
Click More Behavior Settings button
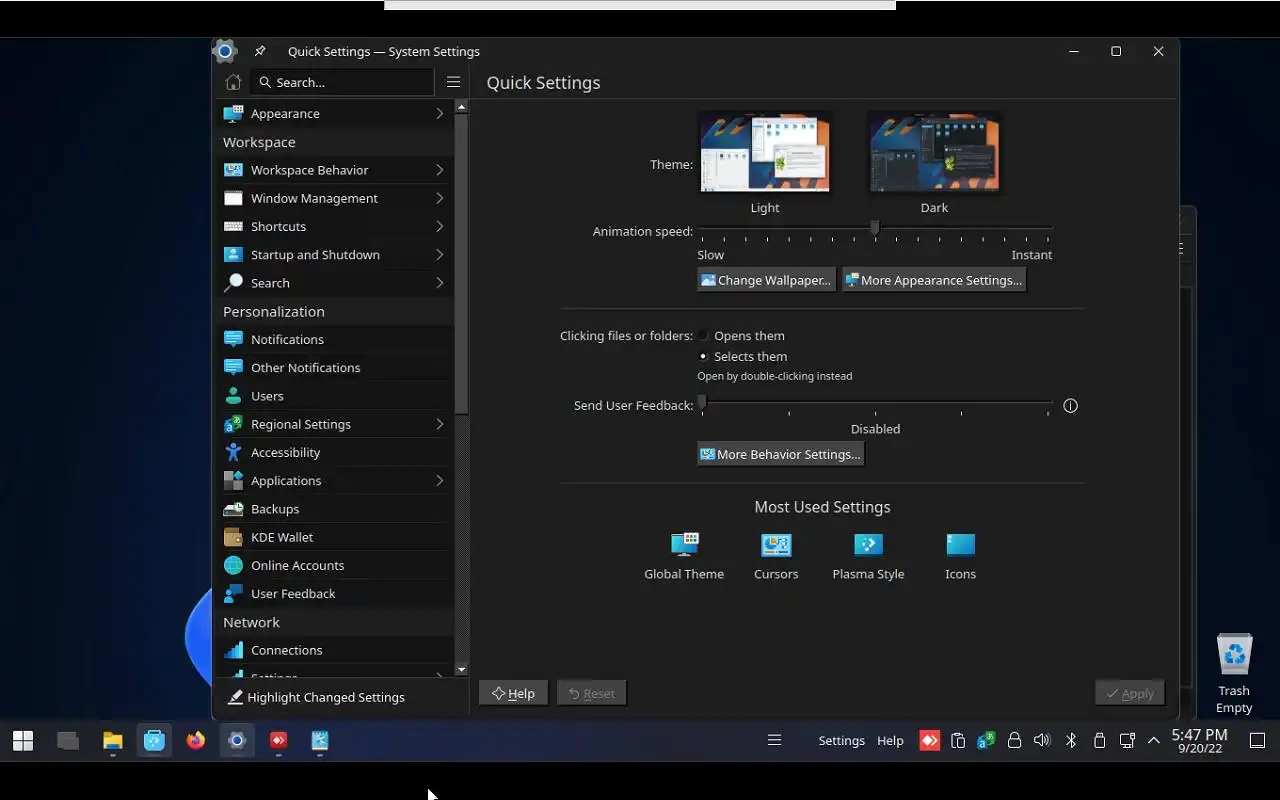(780, 454)
